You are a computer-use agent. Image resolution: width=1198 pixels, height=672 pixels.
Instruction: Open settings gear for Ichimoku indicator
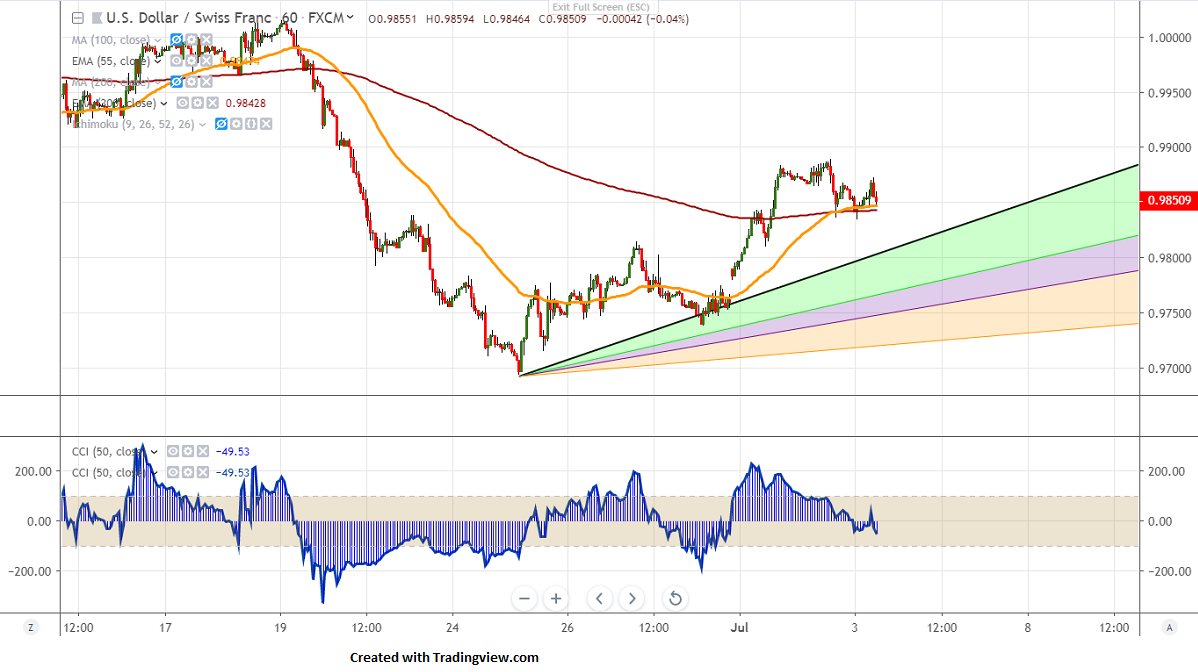coord(237,124)
